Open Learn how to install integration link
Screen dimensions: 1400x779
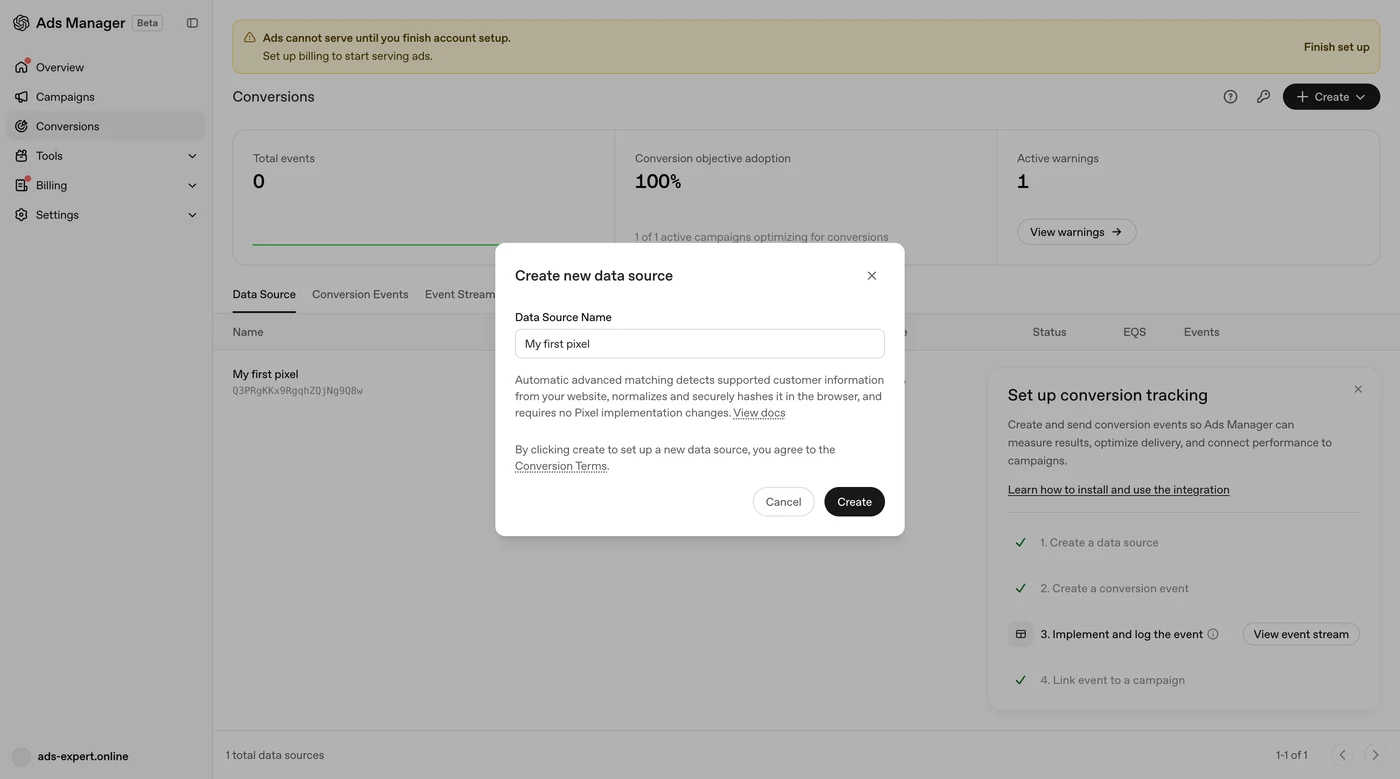tap(1118, 490)
